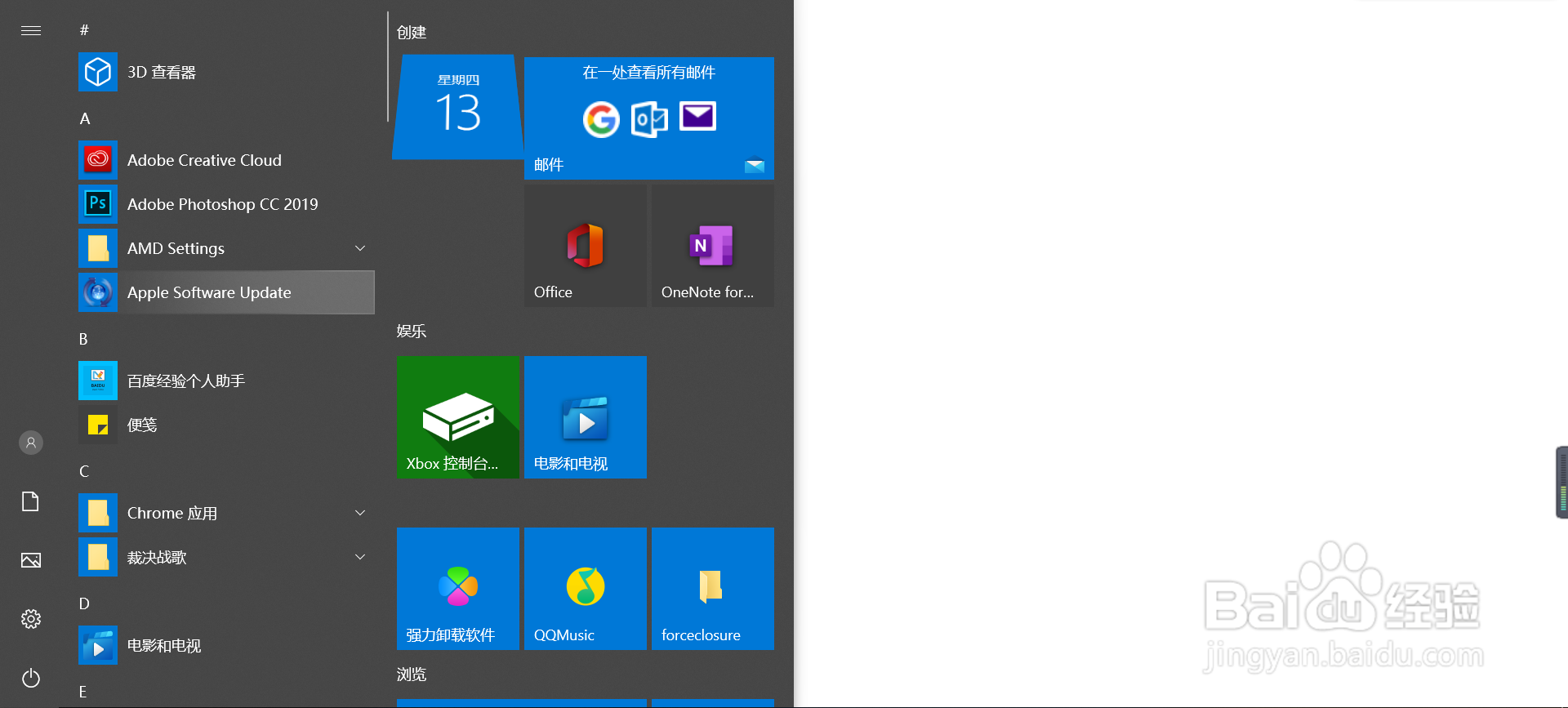
Task: Open Adobe Creative Cloud
Action: coord(226,160)
